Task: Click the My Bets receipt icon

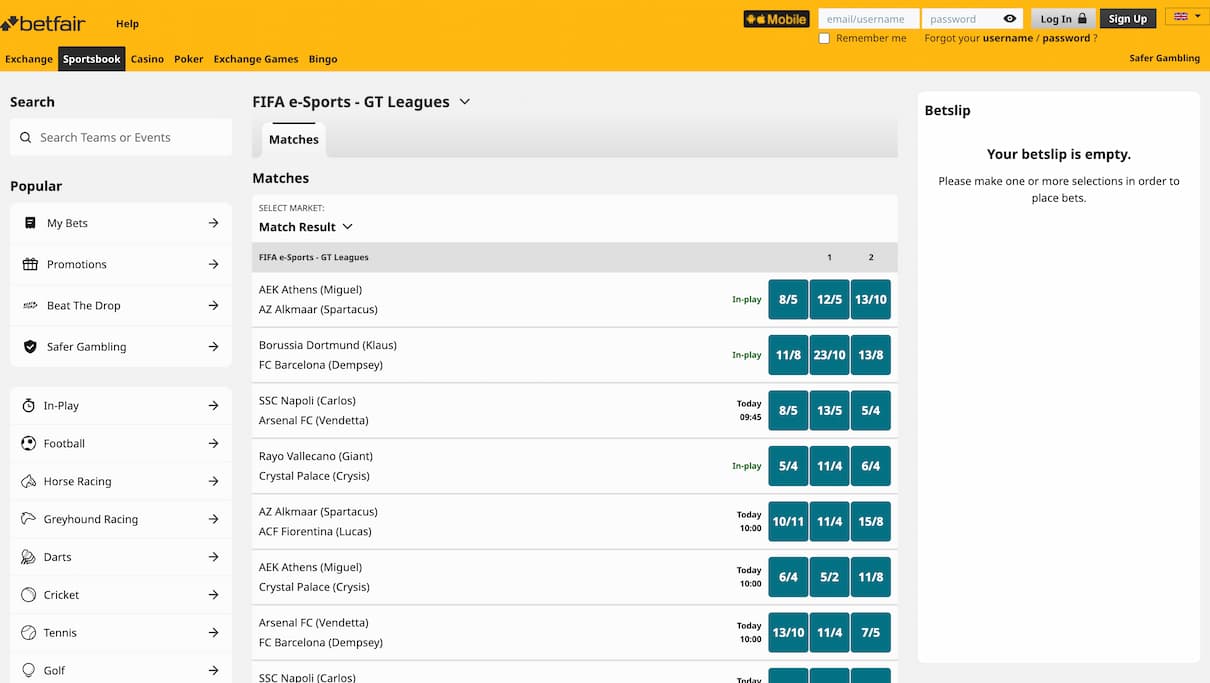Action: pos(30,223)
